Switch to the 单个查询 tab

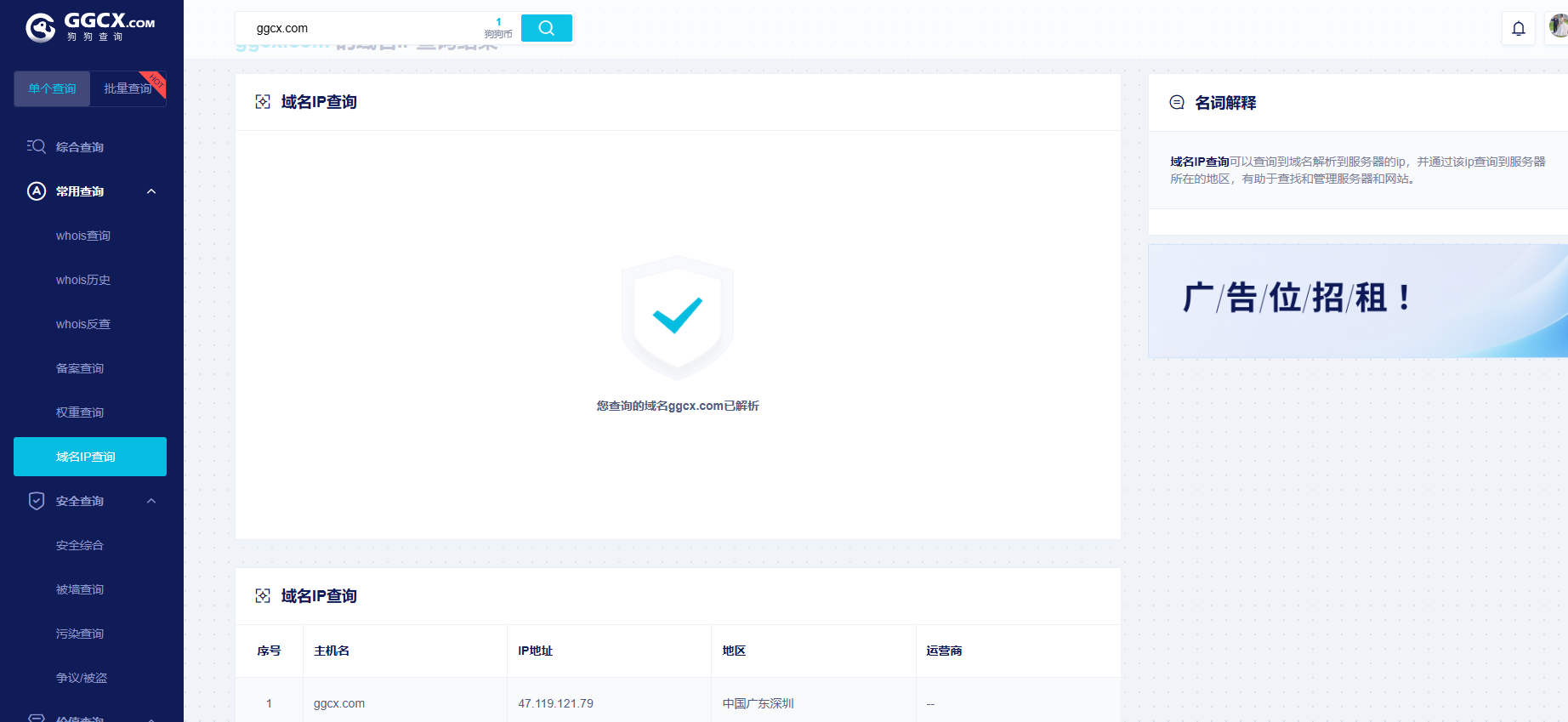(52, 88)
